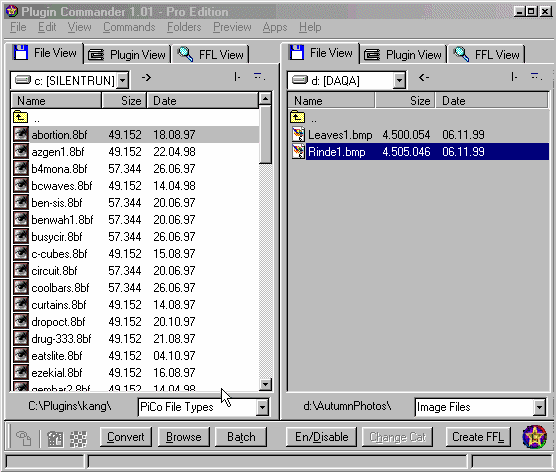The image size is (556, 472).
Task: Open the c: [SILENTRUN] drive dropdown
Action: coord(122,80)
